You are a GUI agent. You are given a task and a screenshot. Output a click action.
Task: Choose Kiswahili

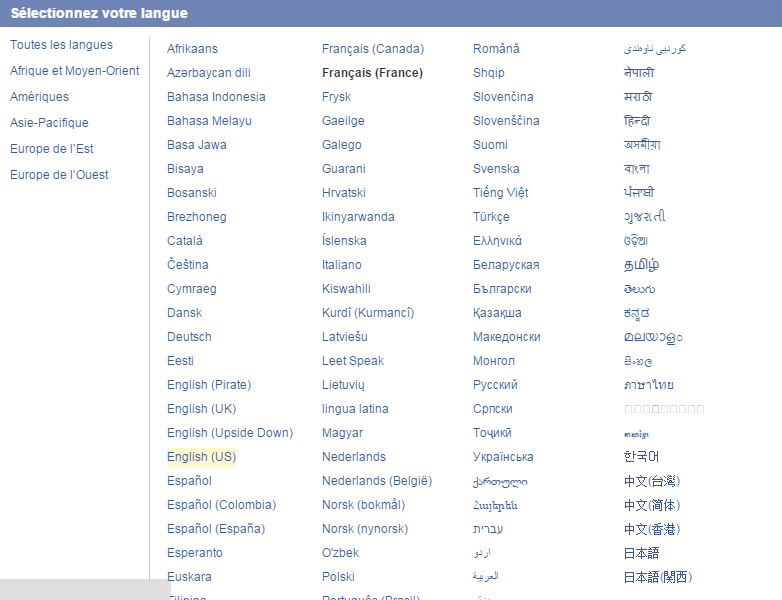click(x=347, y=289)
